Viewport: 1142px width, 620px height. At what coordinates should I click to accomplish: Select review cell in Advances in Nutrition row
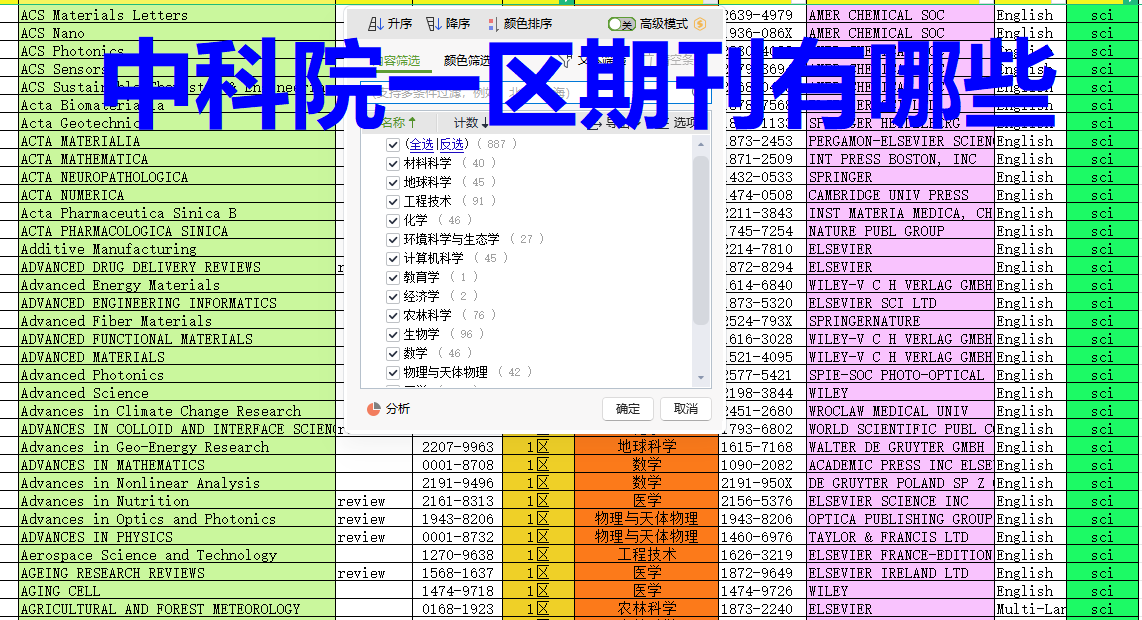(x=374, y=501)
